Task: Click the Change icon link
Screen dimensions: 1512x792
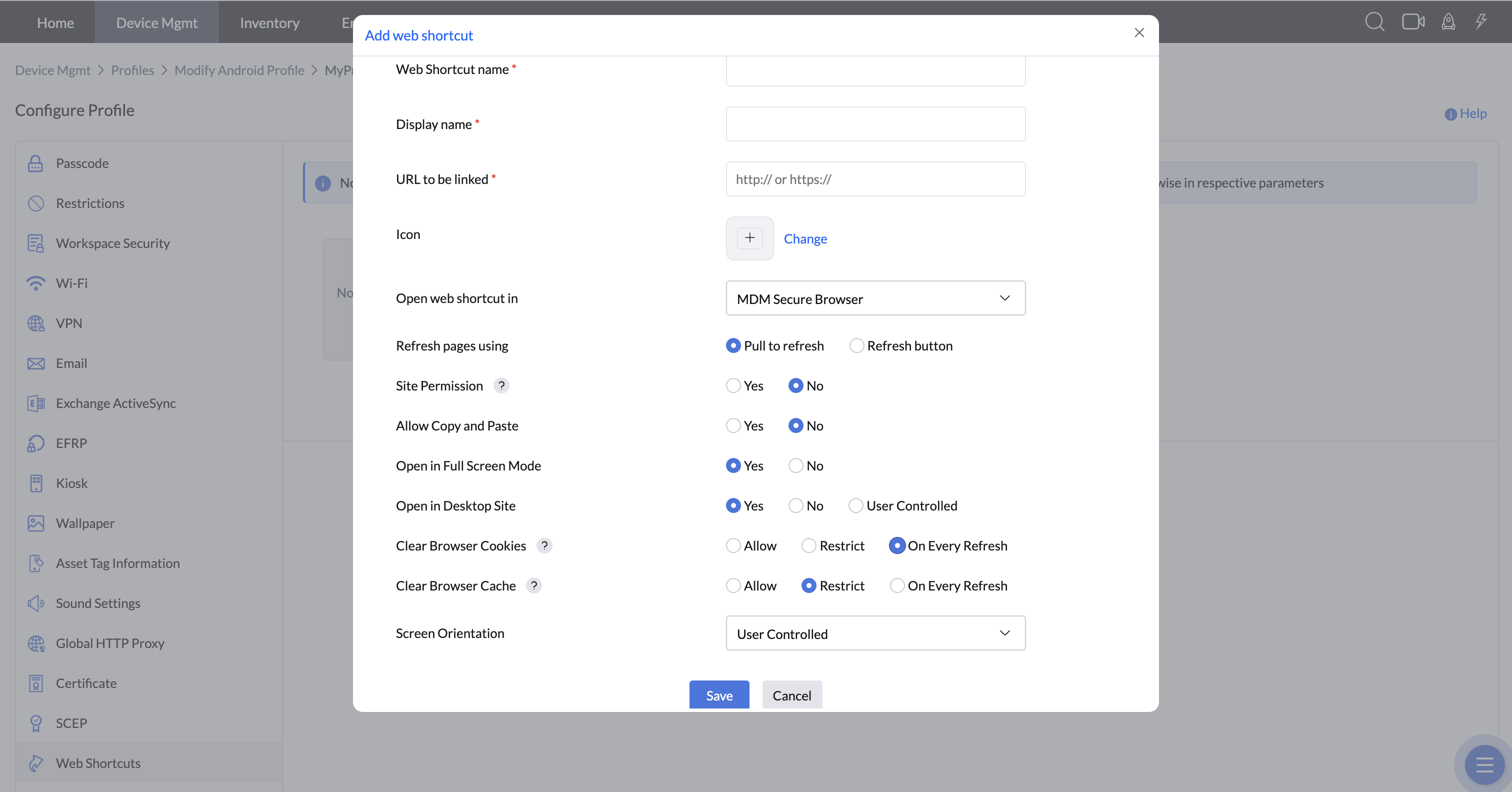Action: pos(805,238)
